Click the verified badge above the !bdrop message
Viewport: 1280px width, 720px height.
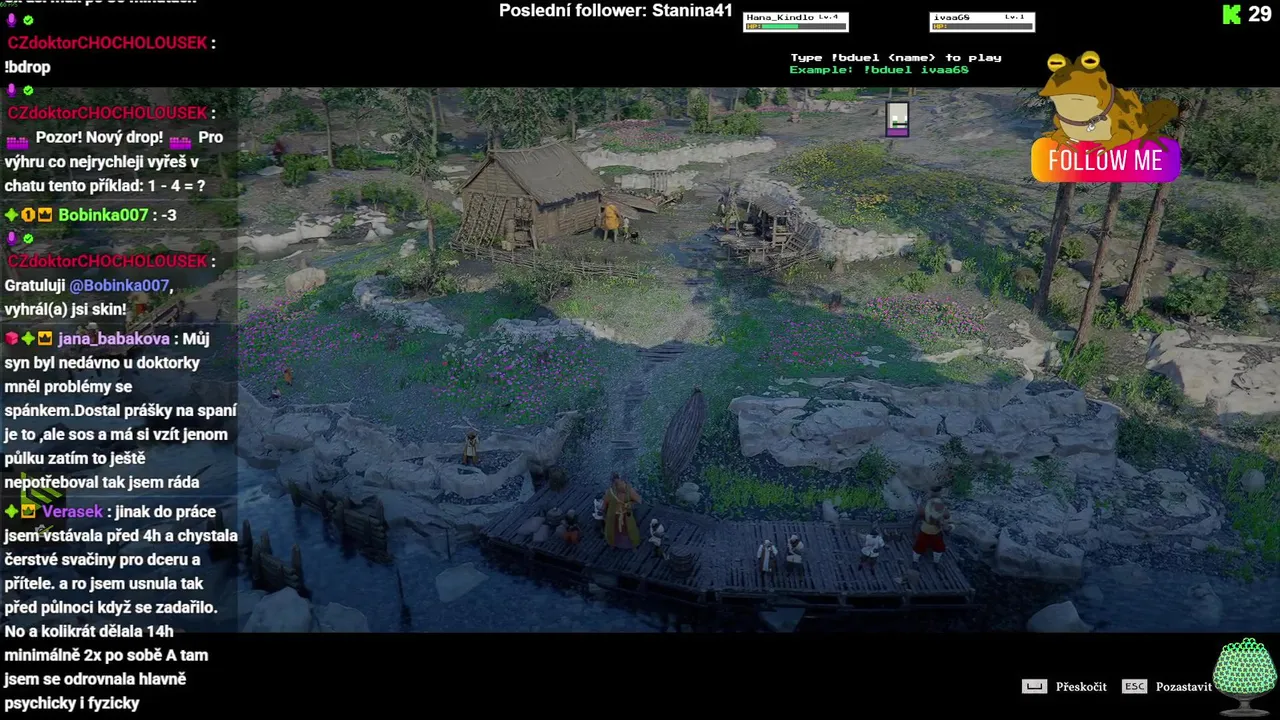tap(28, 20)
